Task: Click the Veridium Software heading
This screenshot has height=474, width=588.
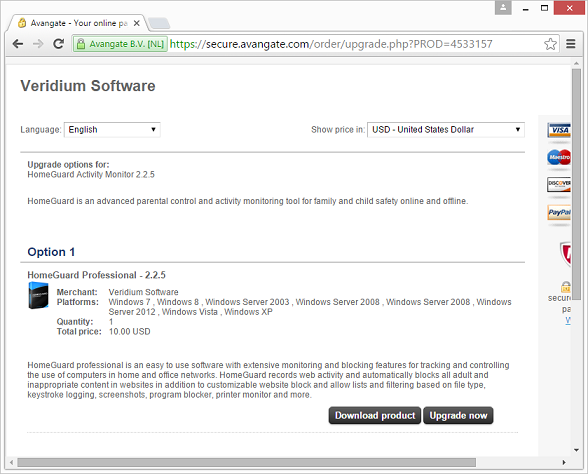Action: pyautogui.click(x=88, y=86)
